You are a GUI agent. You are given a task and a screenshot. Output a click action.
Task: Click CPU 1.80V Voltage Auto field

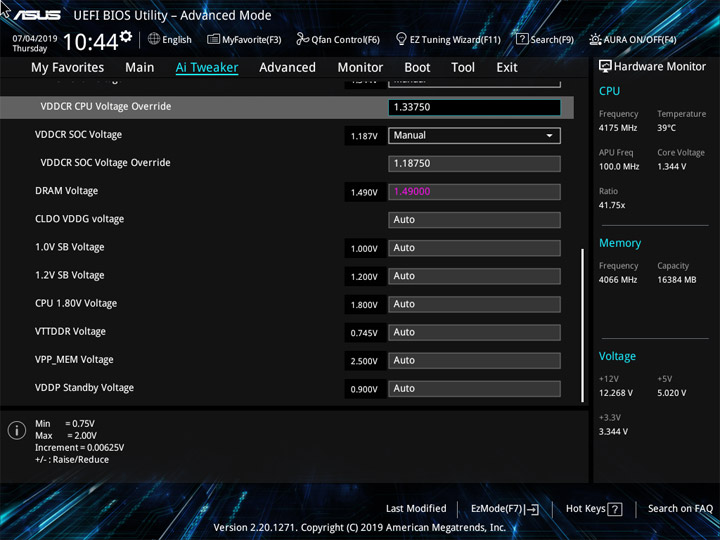click(474, 304)
